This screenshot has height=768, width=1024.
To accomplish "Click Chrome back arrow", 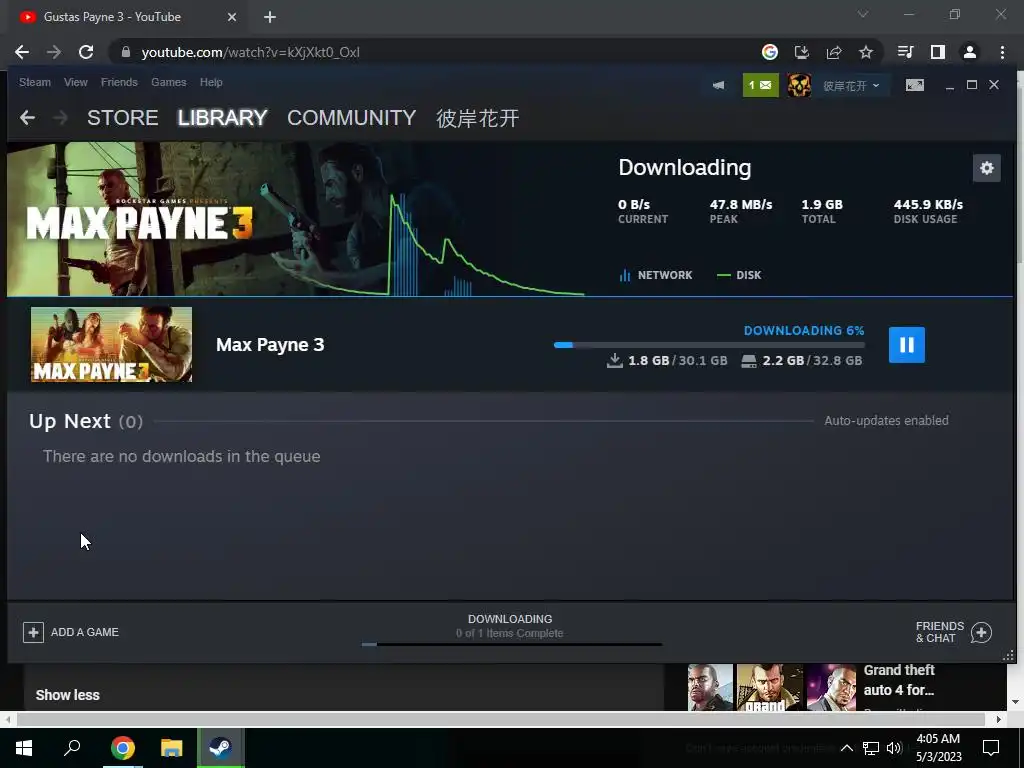I will click(22, 52).
